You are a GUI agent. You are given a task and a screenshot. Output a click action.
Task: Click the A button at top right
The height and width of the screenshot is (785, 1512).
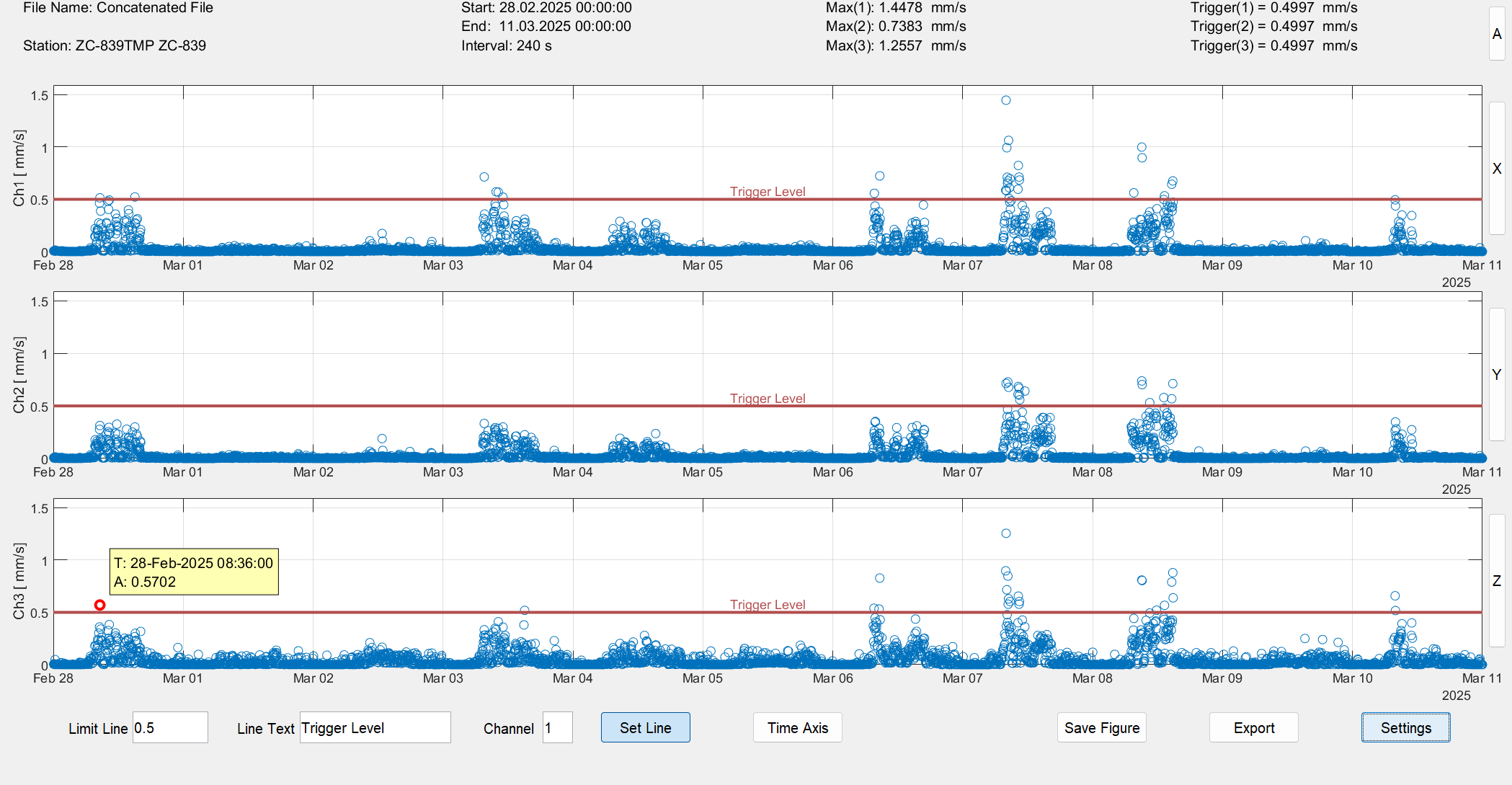pyautogui.click(x=1497, y=34)
